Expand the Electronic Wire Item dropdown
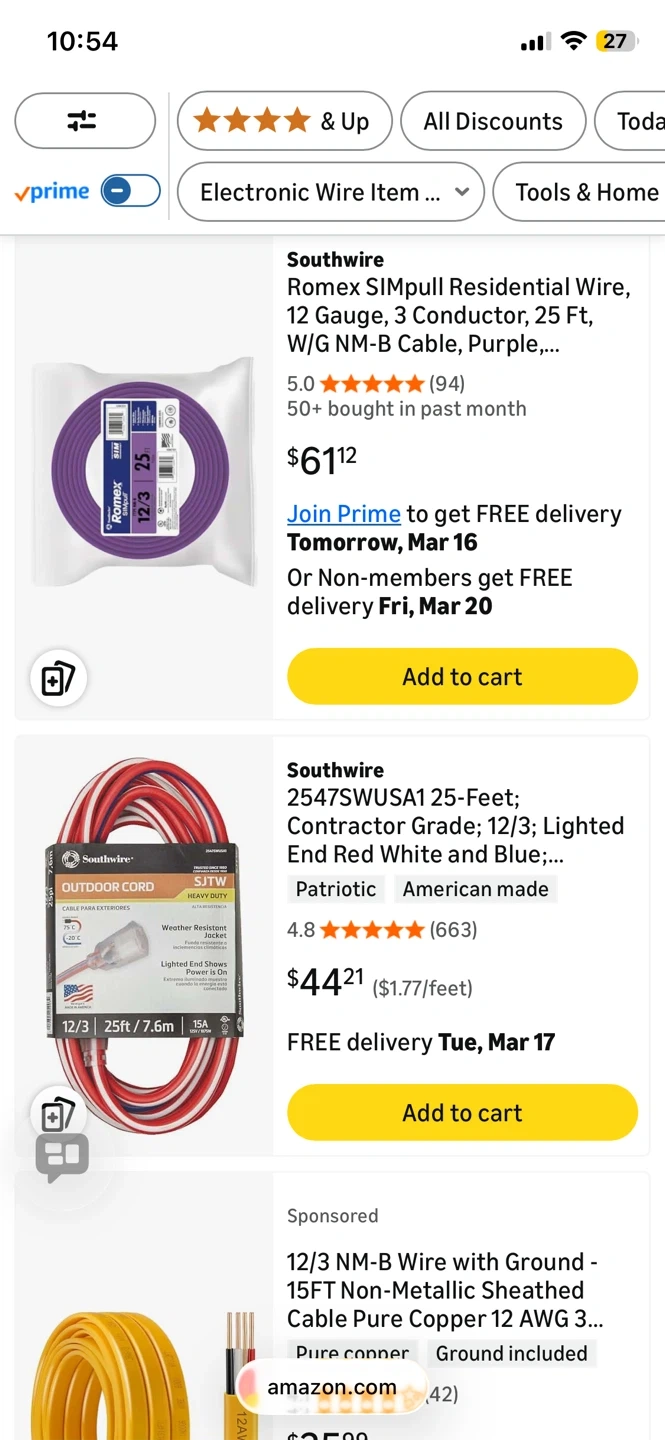665x1440 pixels. coord(331,192)
